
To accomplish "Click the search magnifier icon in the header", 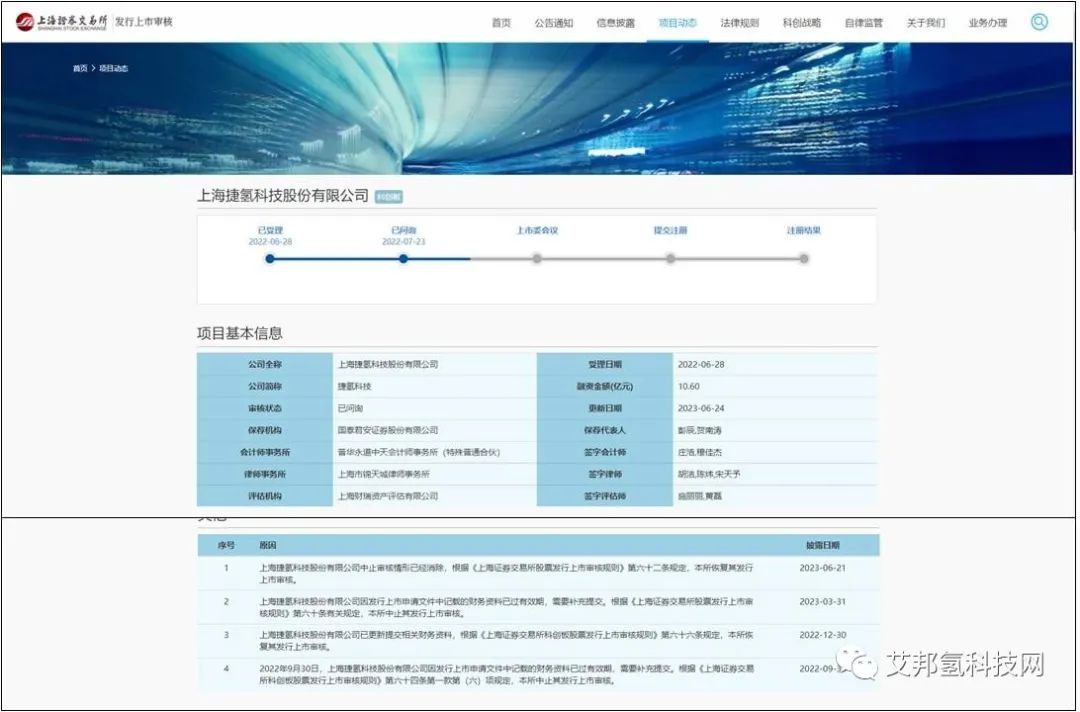I will [1039, 22].
